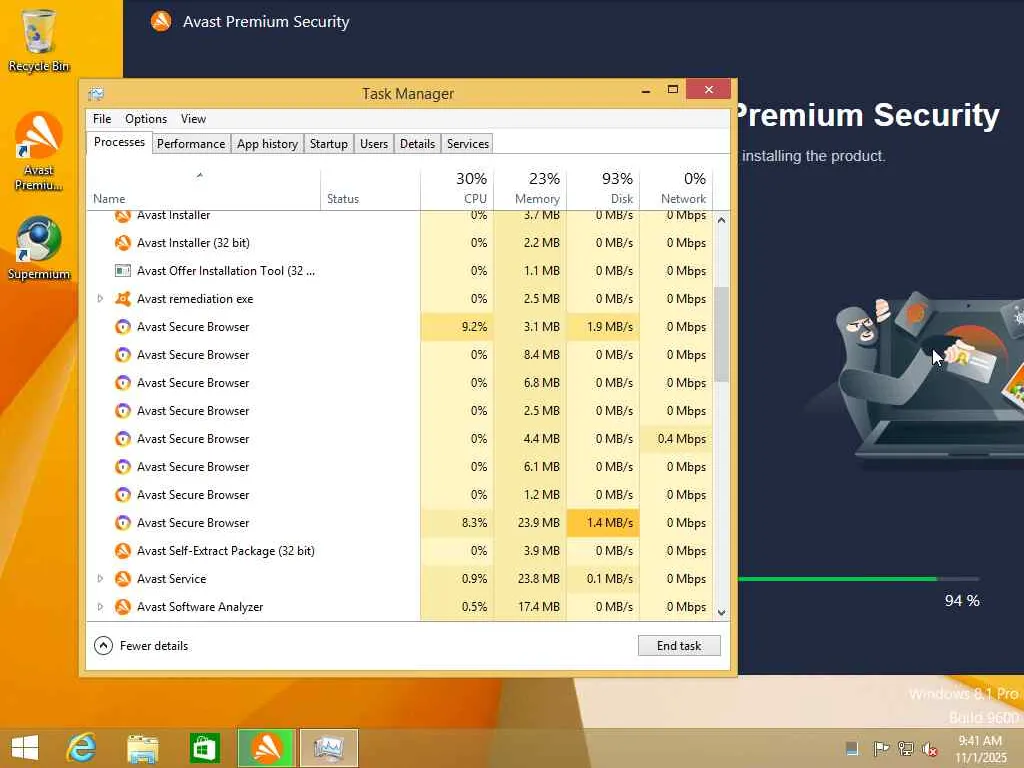Image resolution: width=1024 pixels, height=768 pixels.
Task: Select the Processes tab
Action: point(119,142)
